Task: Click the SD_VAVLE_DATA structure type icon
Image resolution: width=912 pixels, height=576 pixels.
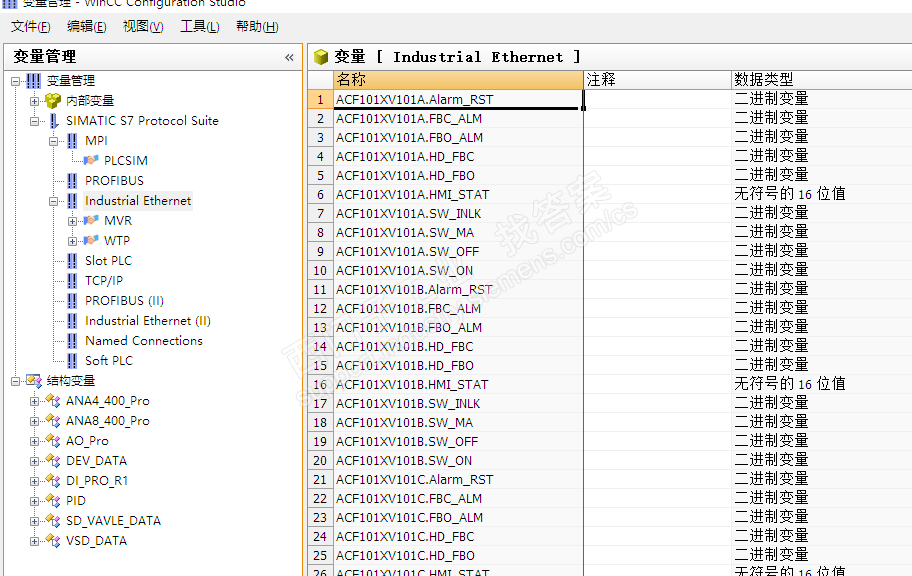Action: [x=53, y=521]
